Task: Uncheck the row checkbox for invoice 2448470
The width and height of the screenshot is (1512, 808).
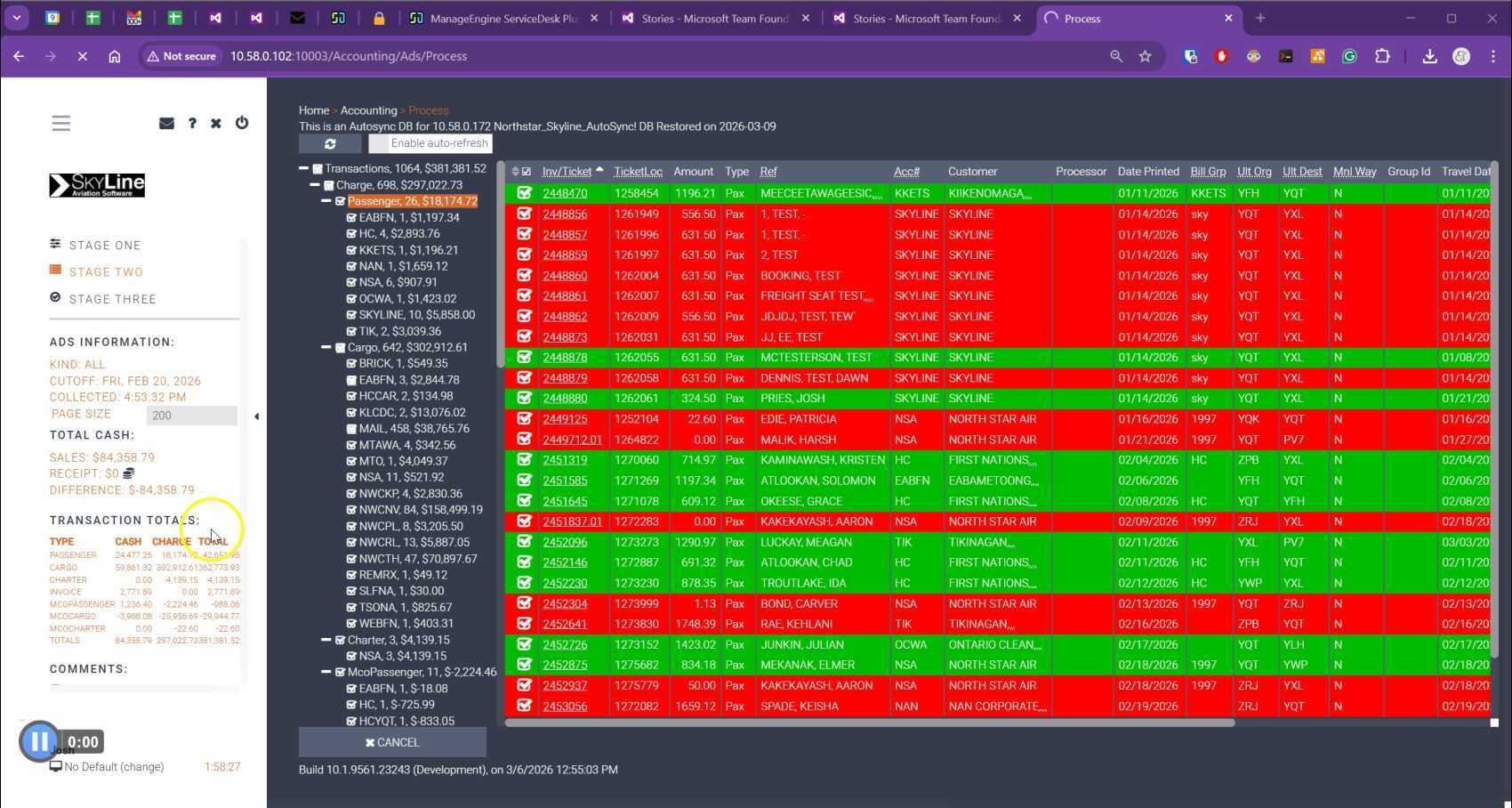Action: (x=524, y=193)
